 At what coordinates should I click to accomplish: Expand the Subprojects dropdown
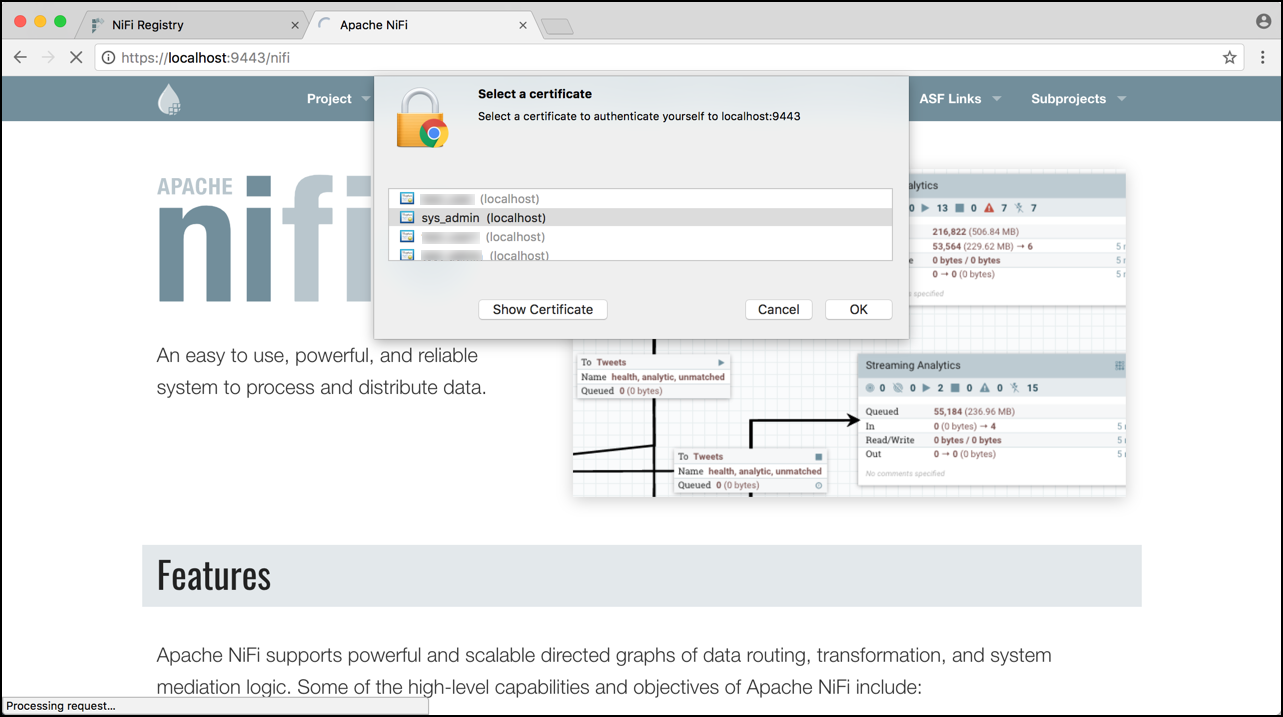[1077, 98]
